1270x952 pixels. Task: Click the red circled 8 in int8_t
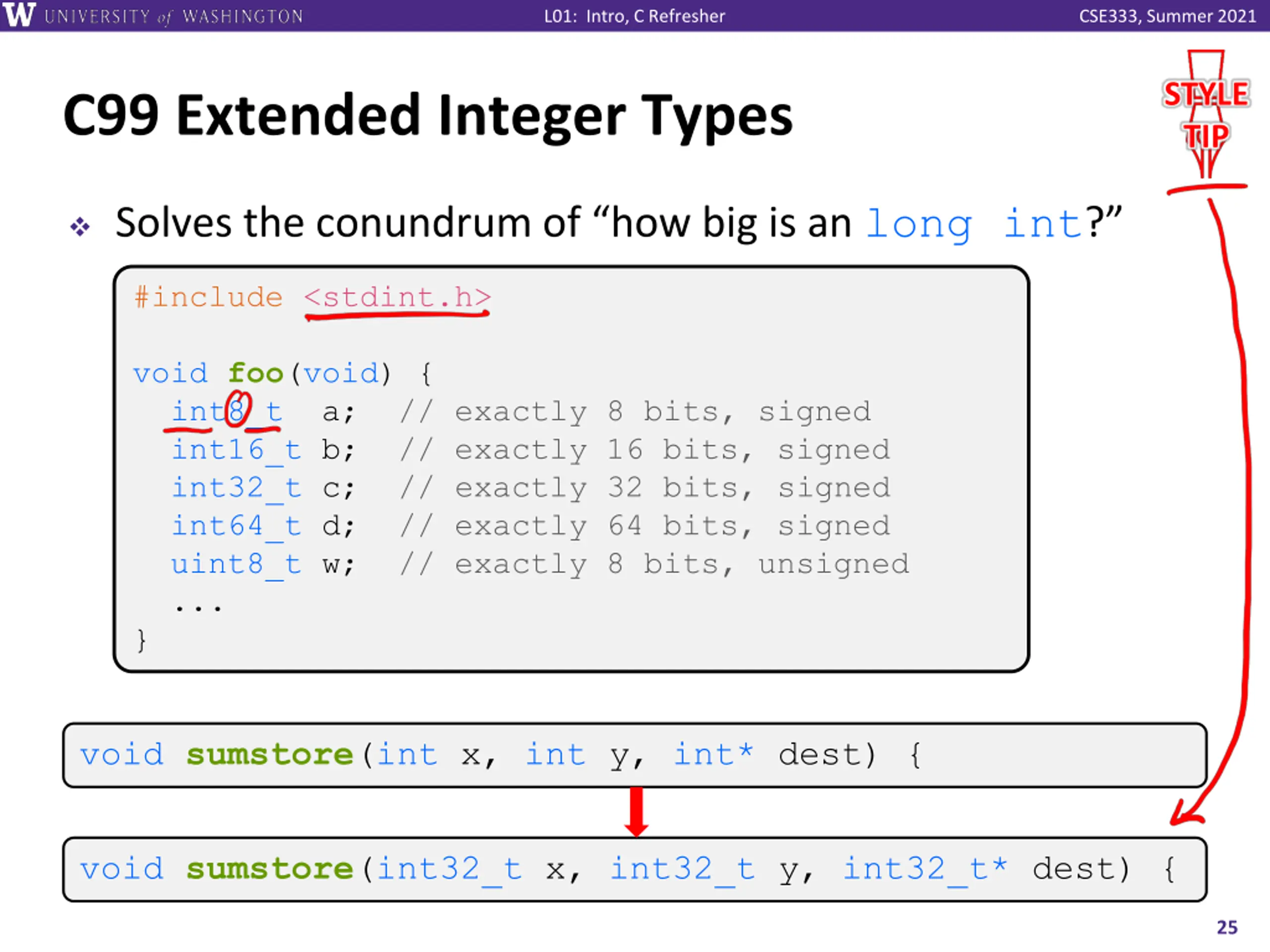237,409
